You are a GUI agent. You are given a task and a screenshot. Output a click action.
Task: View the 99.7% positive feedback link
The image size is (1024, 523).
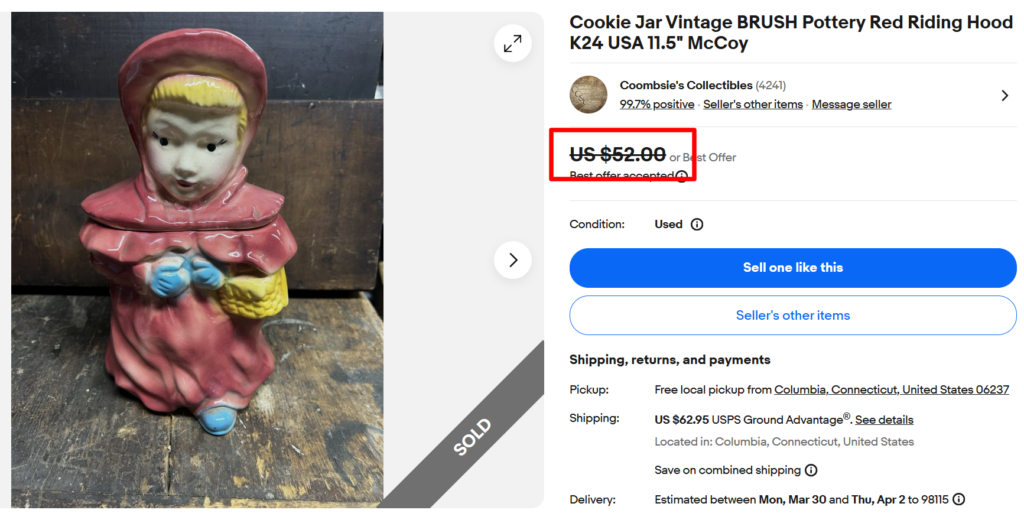coord(656,104)
